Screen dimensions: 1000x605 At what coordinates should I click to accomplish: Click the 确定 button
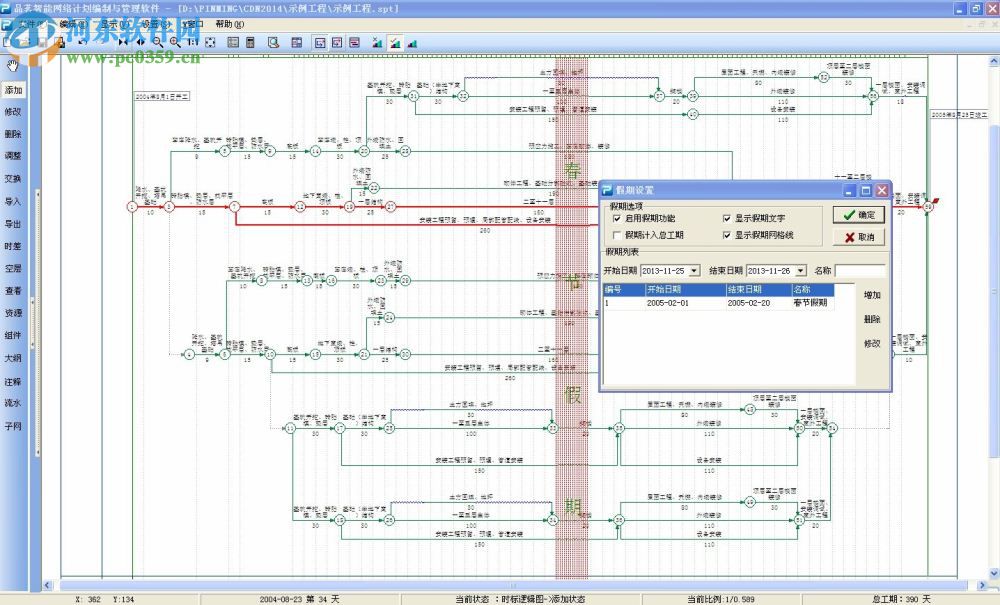point(858,215)
